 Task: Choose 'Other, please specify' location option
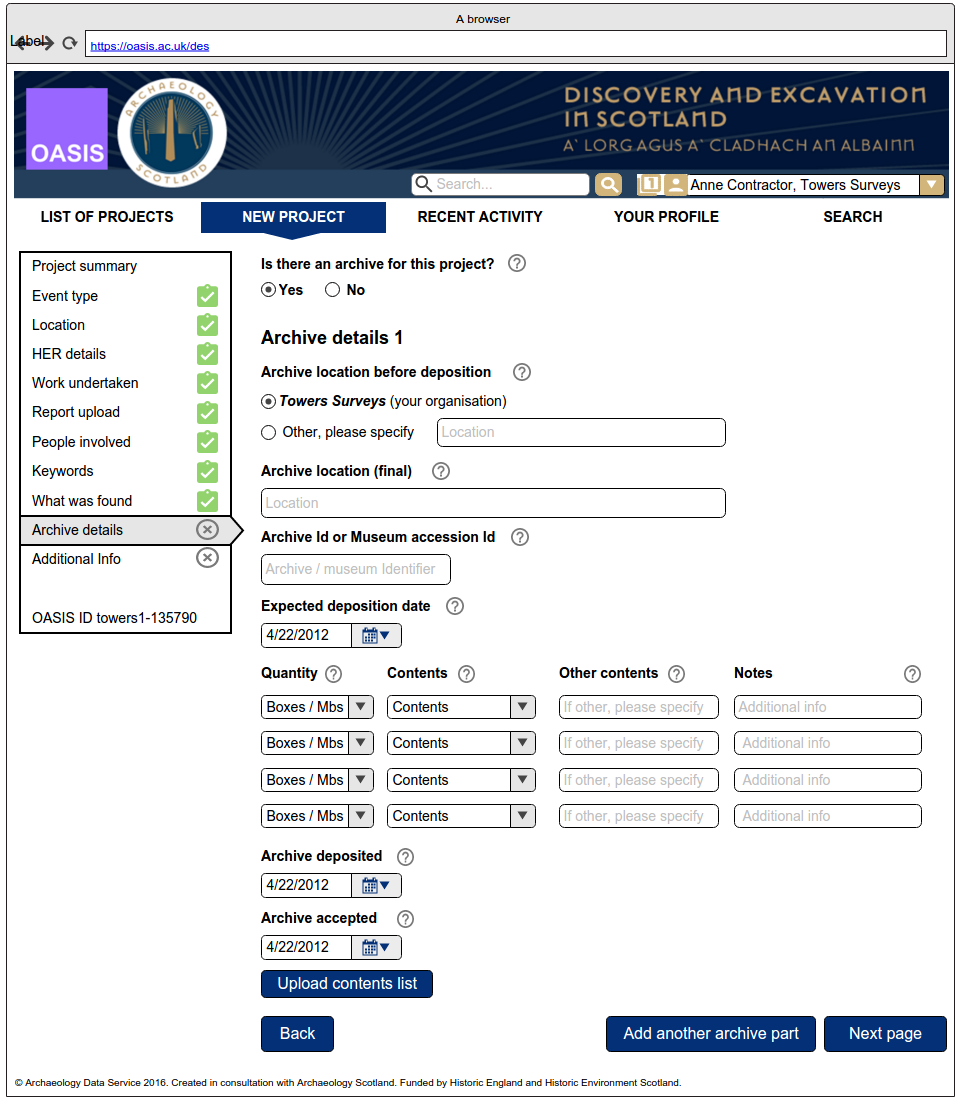pyautogui.click(x=269, y=433)
